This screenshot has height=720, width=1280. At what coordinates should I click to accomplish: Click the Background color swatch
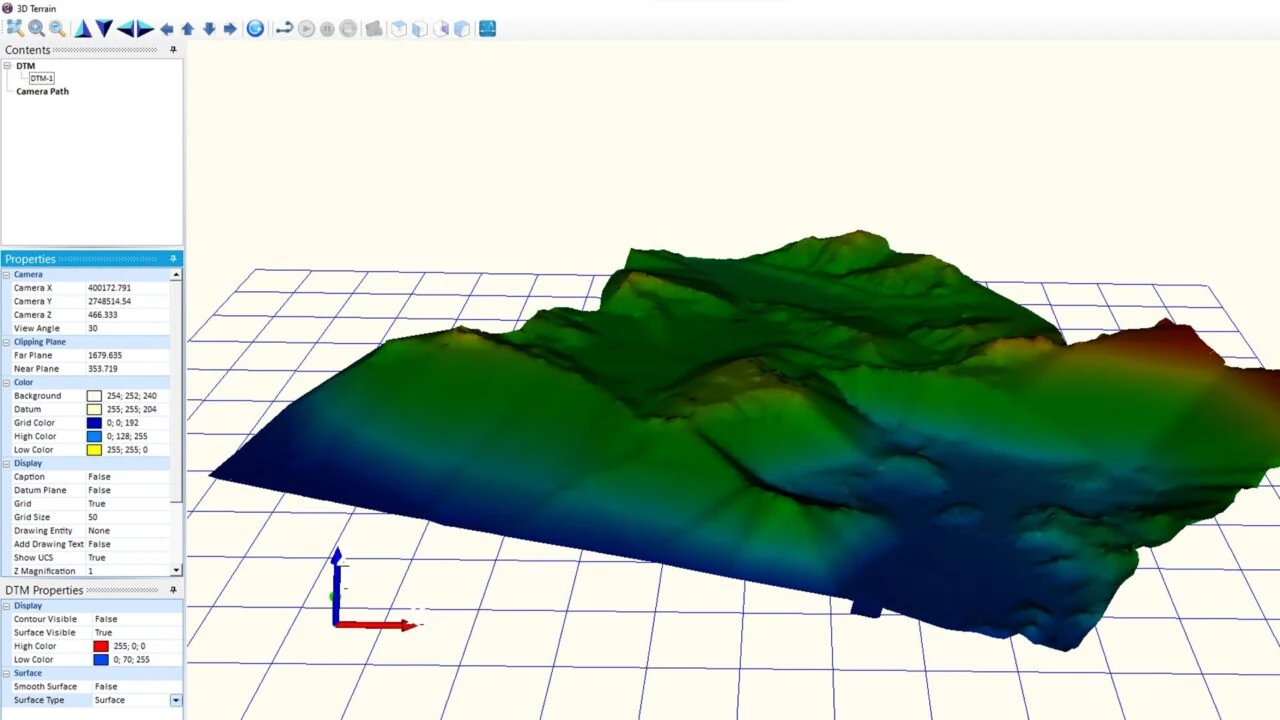[94, 396]
